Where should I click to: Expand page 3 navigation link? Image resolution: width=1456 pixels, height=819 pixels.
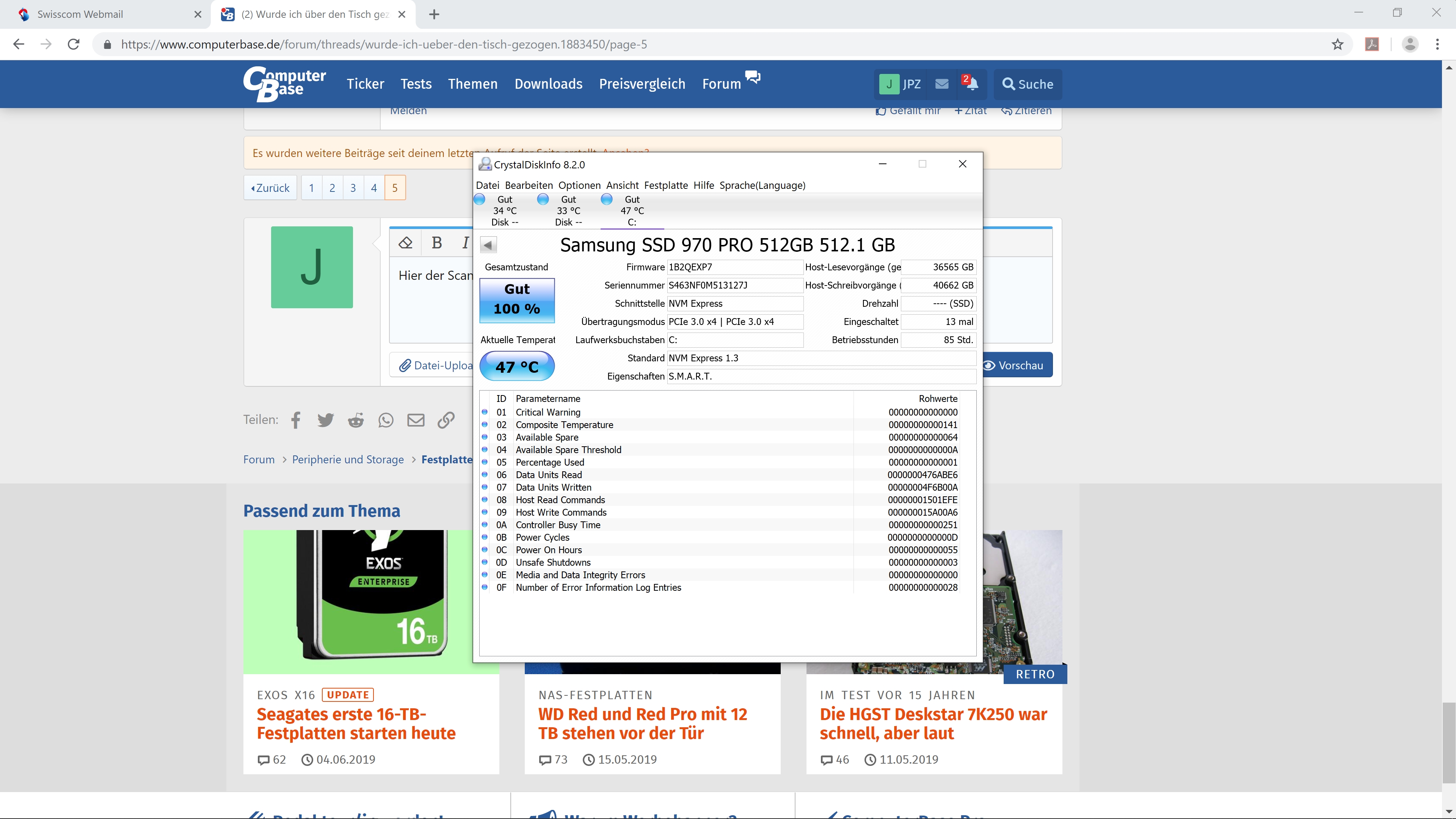(353, 188)
